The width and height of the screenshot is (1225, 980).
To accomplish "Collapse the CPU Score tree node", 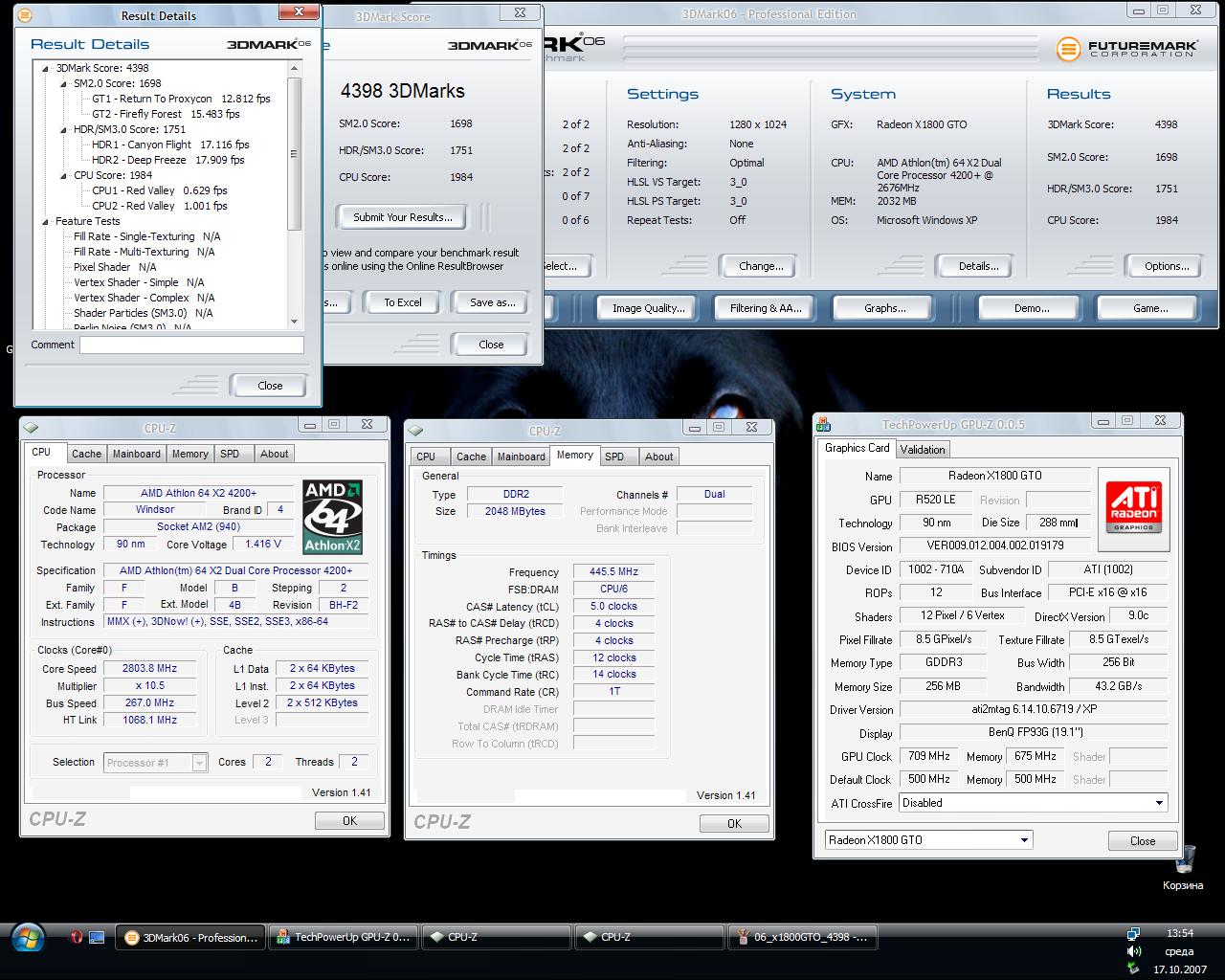I will pos(63,175).
